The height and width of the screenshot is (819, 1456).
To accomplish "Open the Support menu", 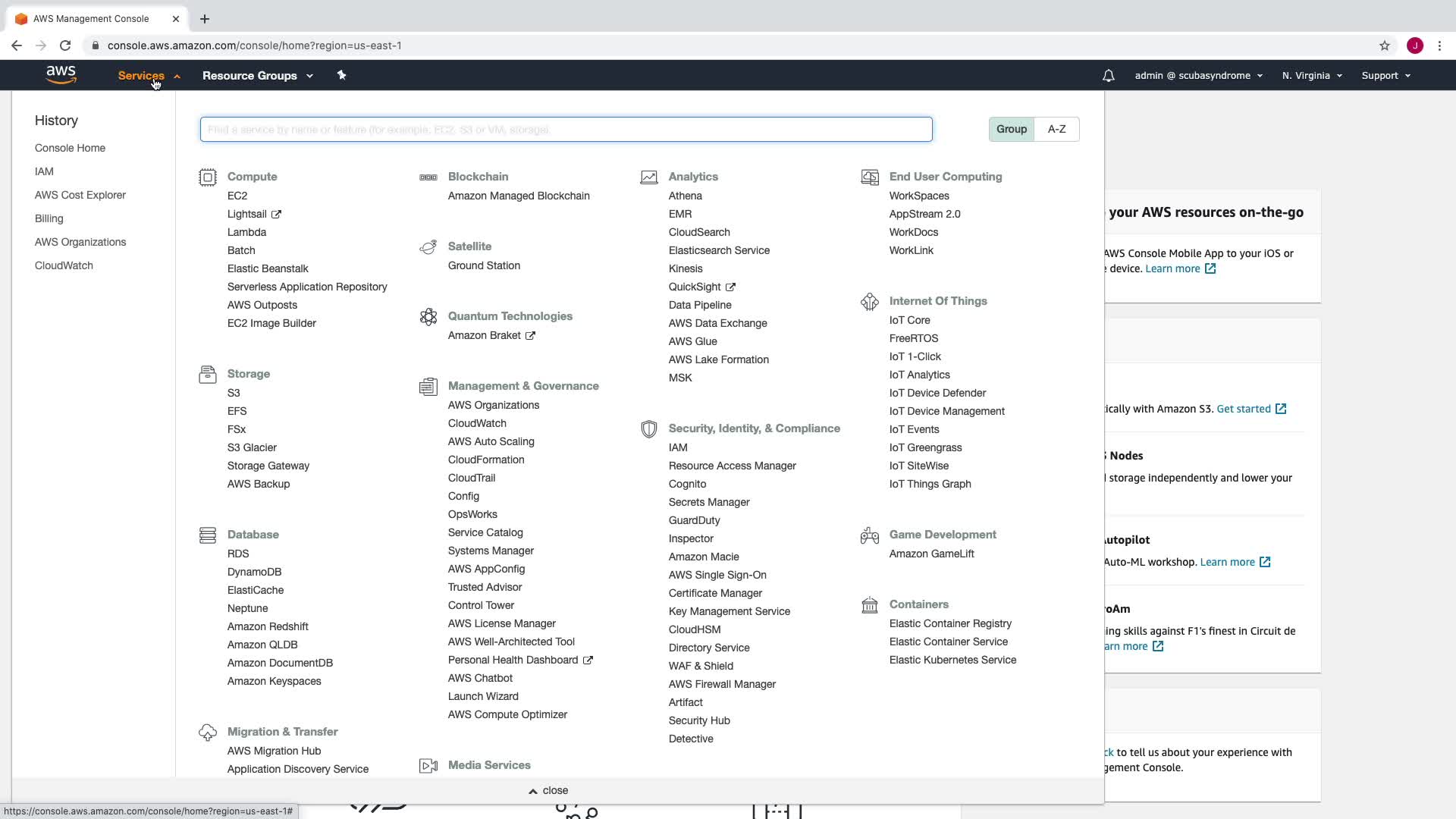I will click(x=1385, y=76).
